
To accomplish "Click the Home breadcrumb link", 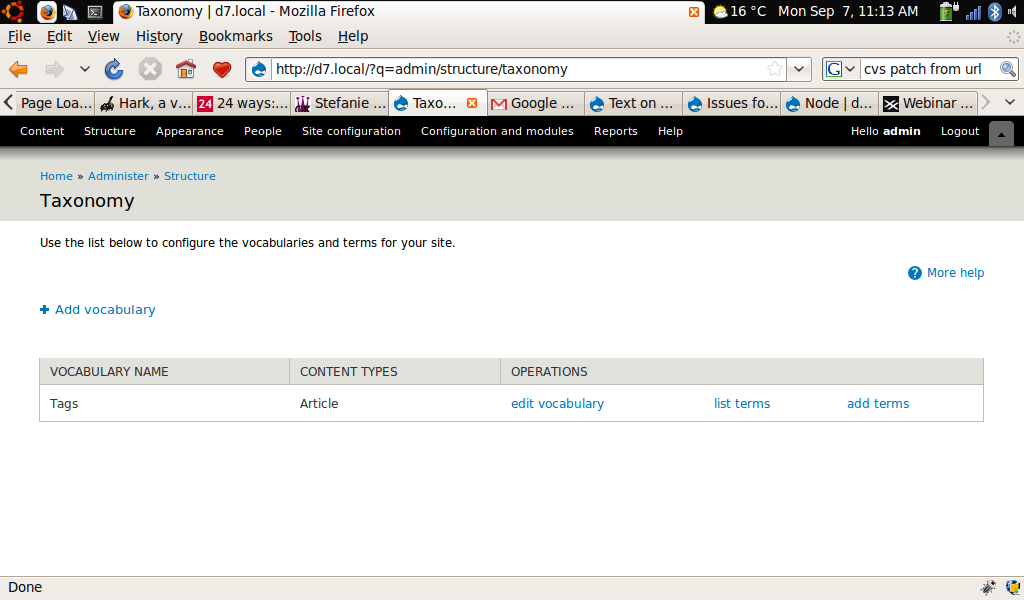I will (56, 176).
